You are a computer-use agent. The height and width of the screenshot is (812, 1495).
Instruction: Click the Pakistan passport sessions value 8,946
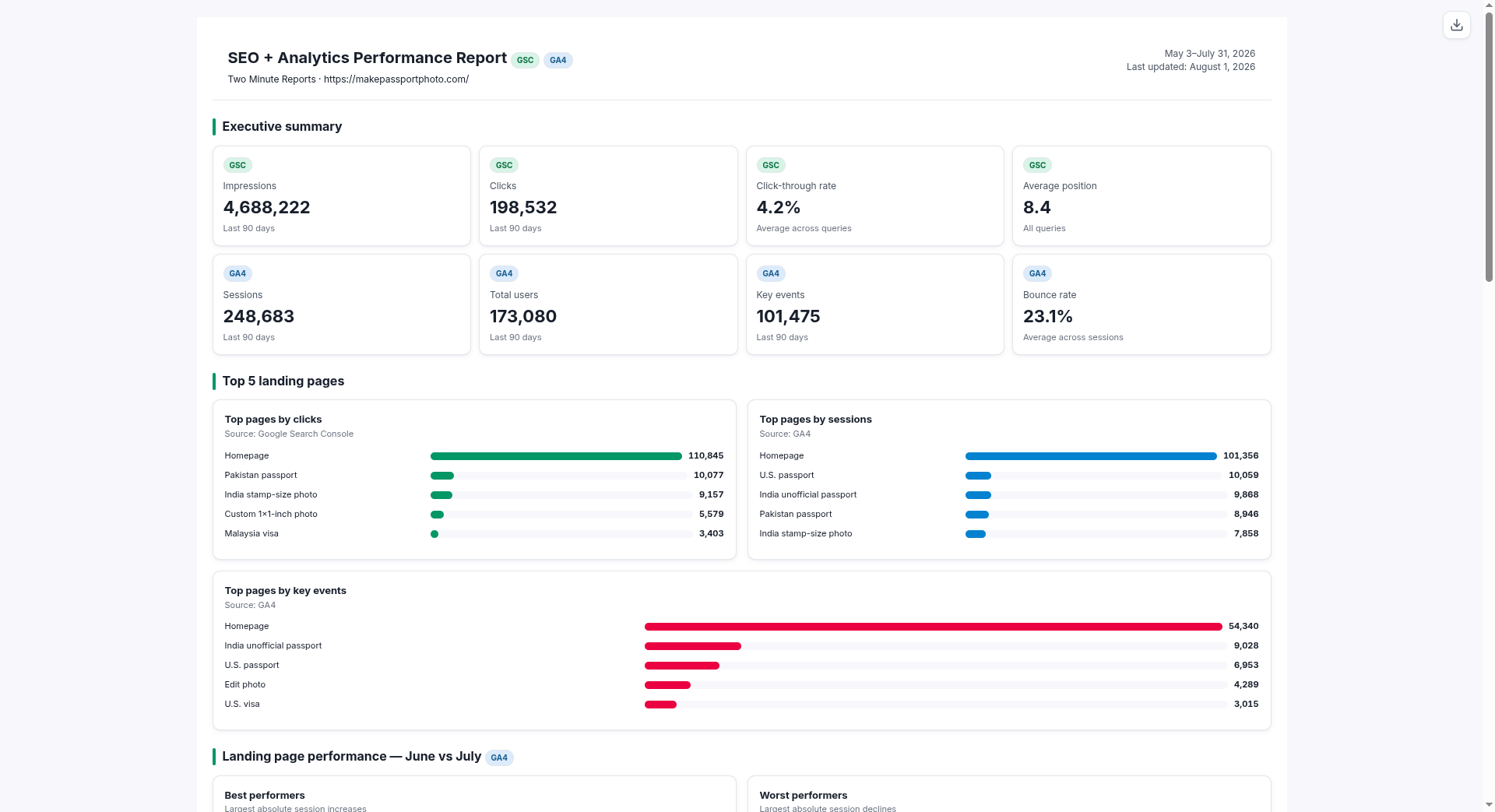pyautogui.click(x=1246, y=515)
